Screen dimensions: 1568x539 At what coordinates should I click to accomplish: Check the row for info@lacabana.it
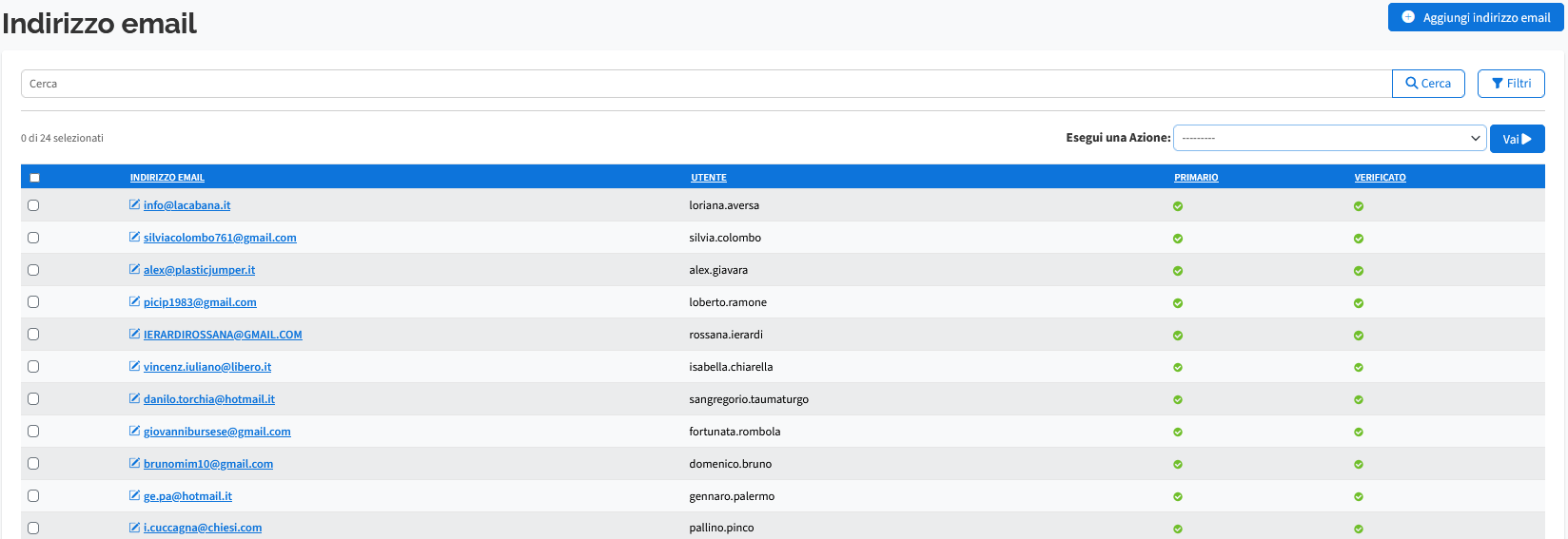pyautogui.click(x=33, y=205)
